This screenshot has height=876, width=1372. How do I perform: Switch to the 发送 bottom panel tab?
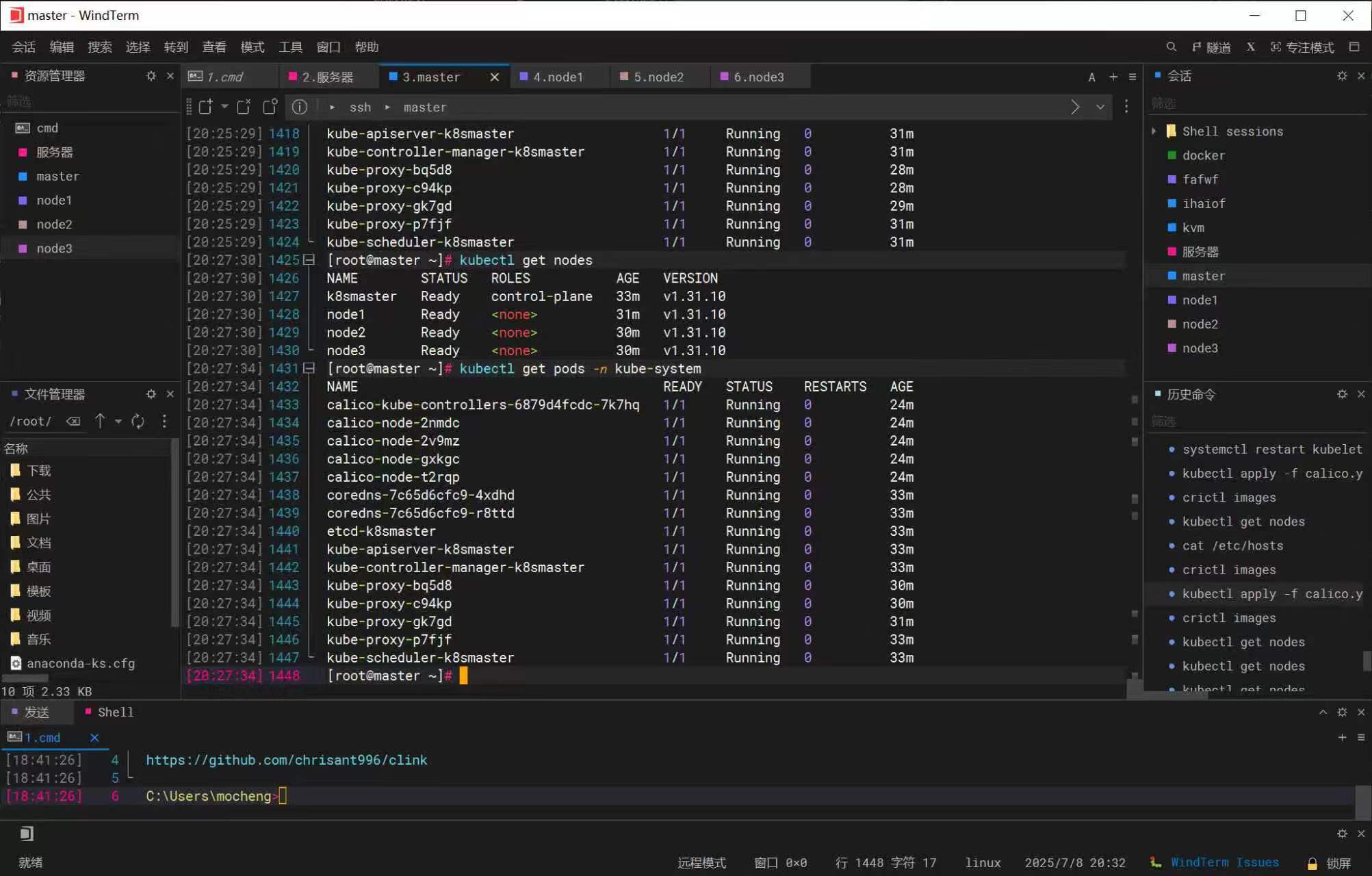[x=37, y=712]
